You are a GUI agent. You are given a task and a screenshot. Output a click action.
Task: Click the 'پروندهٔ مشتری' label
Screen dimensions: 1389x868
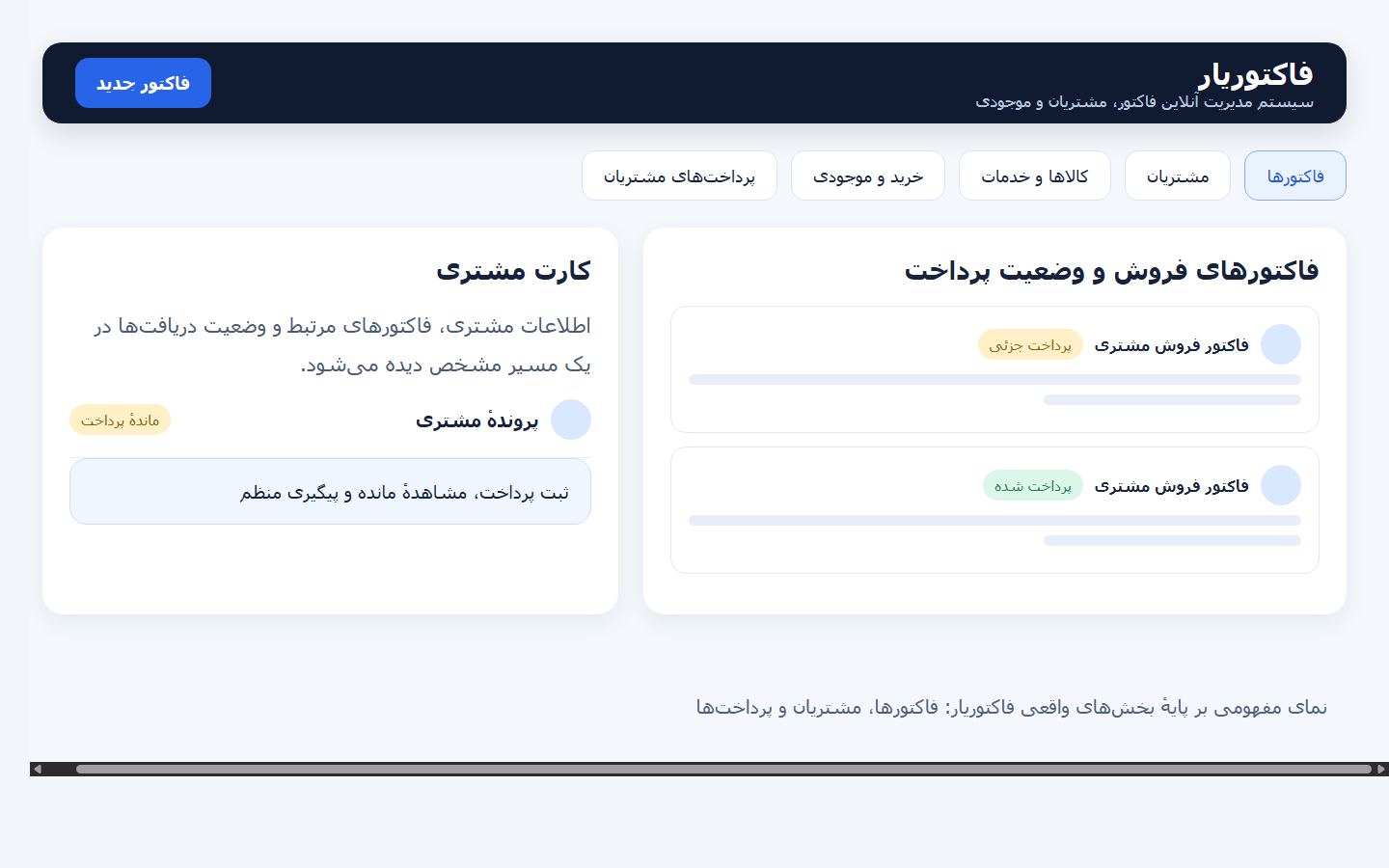click(477, 420)
